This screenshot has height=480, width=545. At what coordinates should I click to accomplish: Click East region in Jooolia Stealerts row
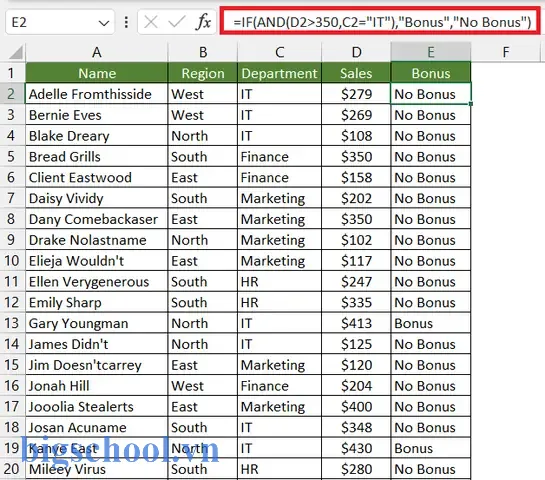point(203,407)
